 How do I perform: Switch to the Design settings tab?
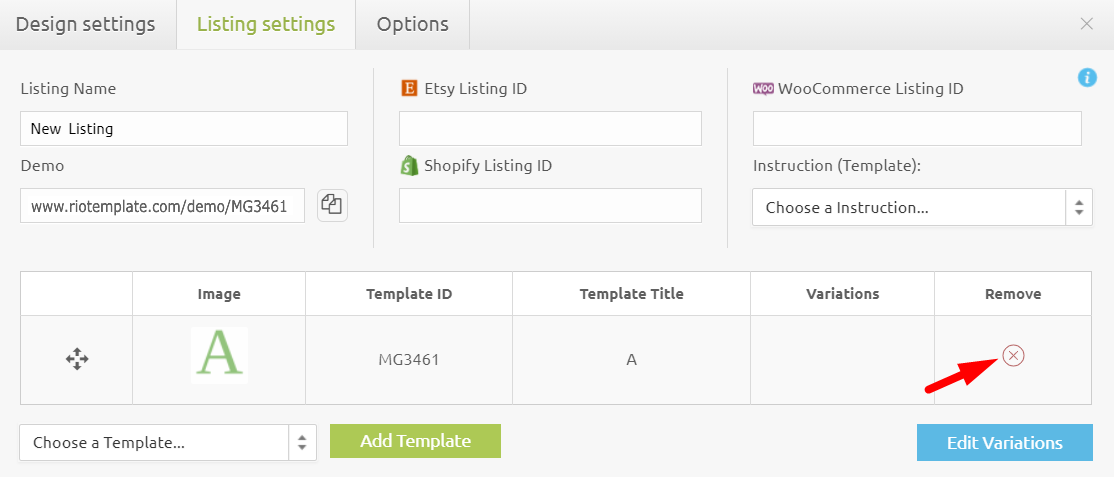tap(86, 24)
